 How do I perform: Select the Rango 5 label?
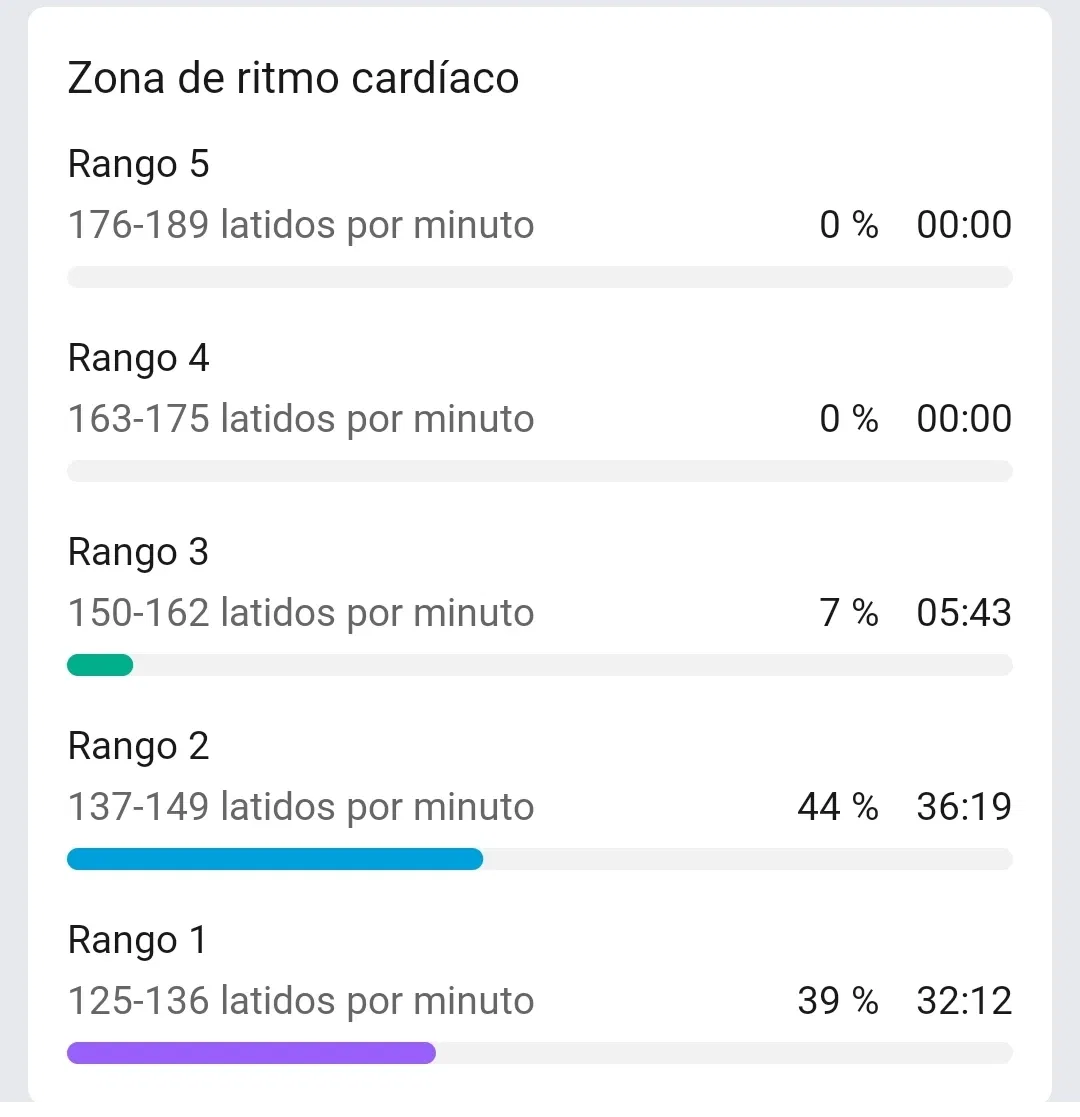point(139,164)
